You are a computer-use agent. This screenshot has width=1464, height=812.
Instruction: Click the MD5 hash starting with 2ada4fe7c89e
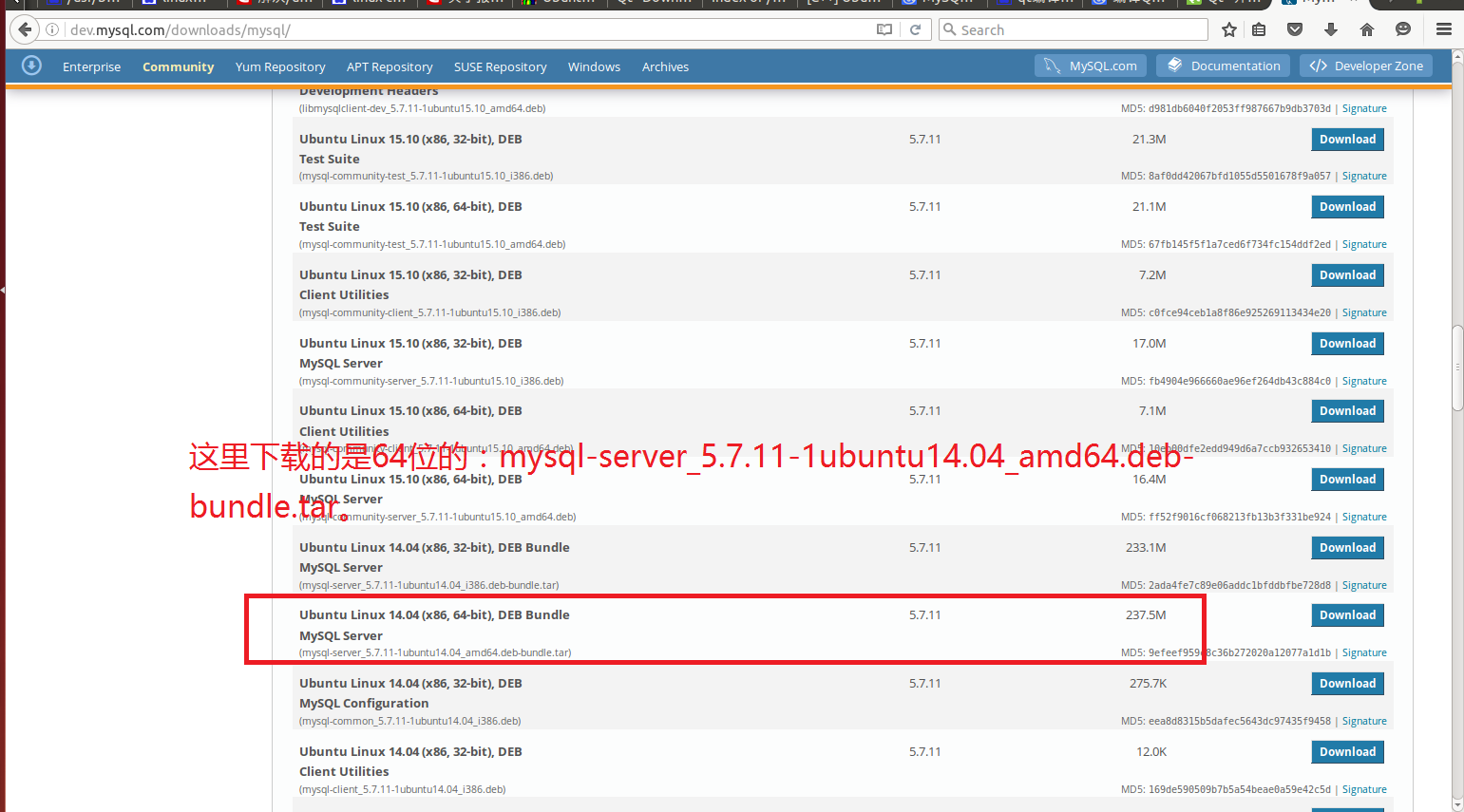[1240, 585]
